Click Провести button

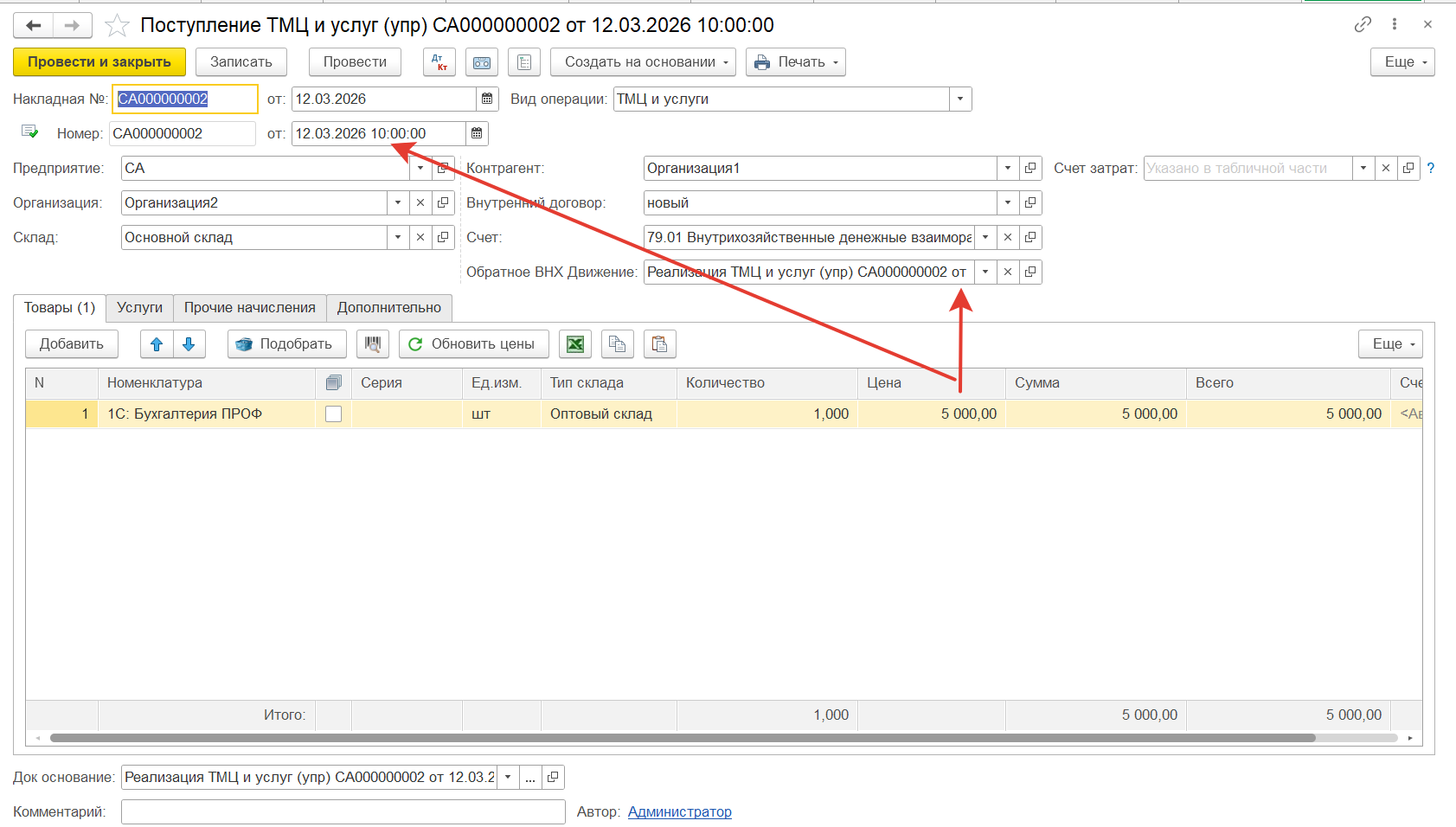click(355, 62)
